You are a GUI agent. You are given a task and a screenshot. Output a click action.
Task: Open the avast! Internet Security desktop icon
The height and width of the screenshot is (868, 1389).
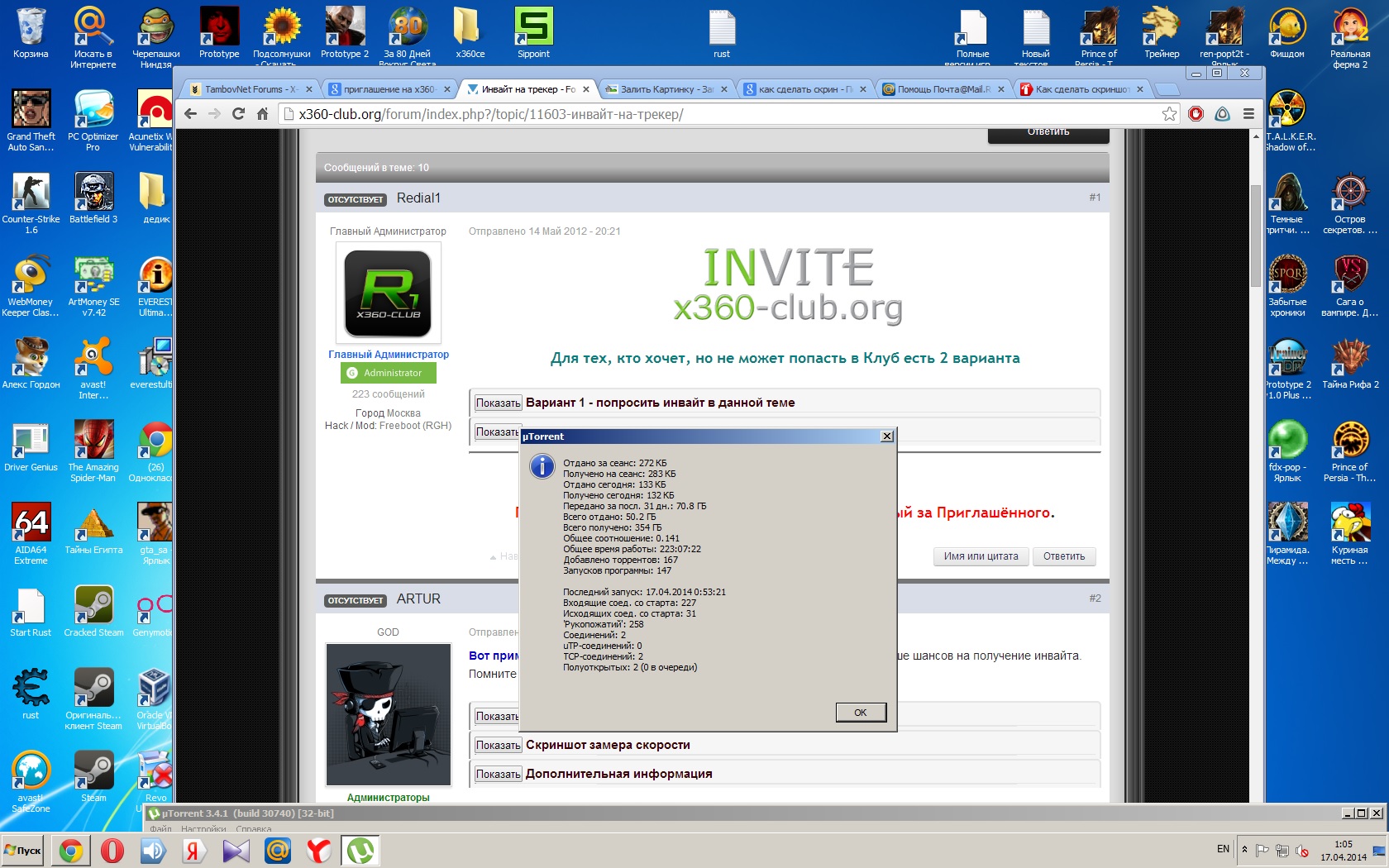click(93, 369)
